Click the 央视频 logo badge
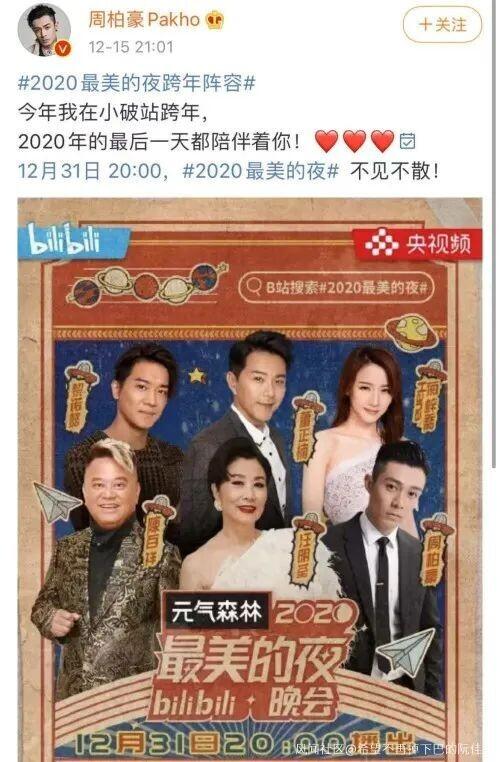Image resolution: width=500 pixels, height=762 pixels. (417, 243)
